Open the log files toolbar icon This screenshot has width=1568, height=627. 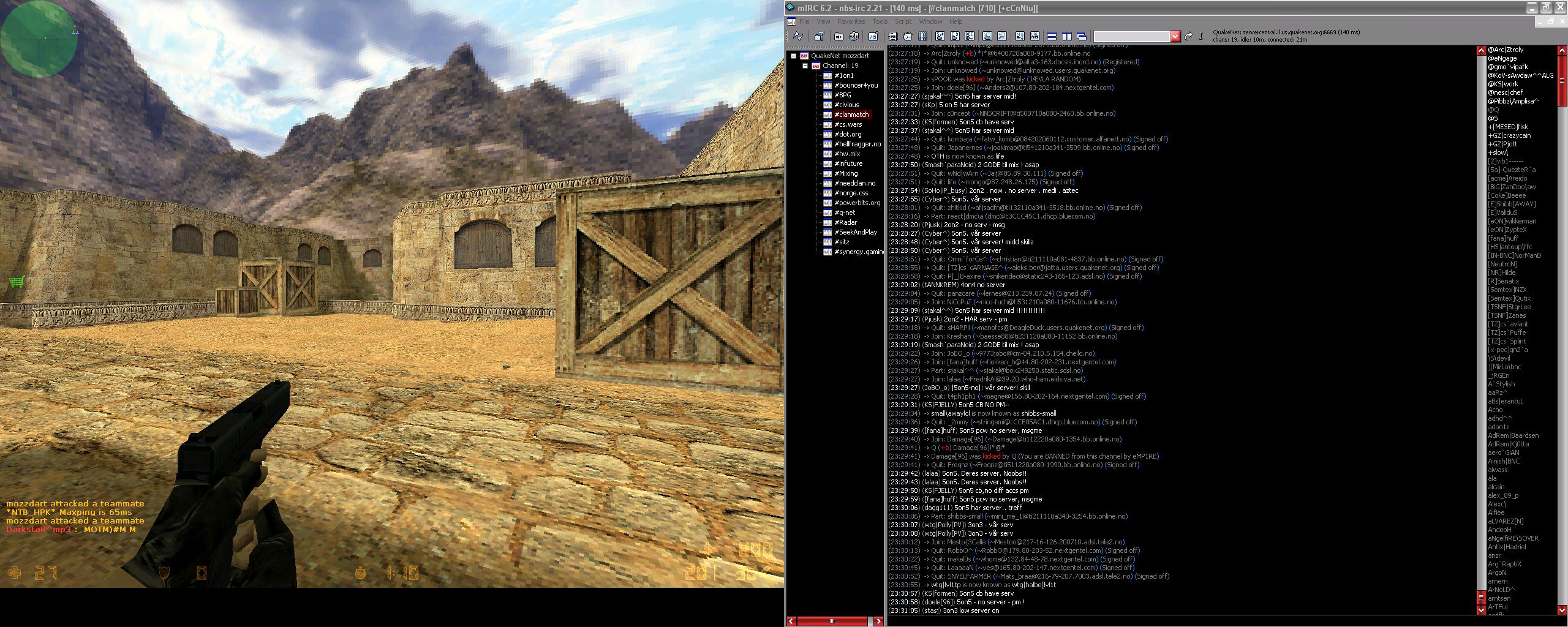click(1002, 36)
